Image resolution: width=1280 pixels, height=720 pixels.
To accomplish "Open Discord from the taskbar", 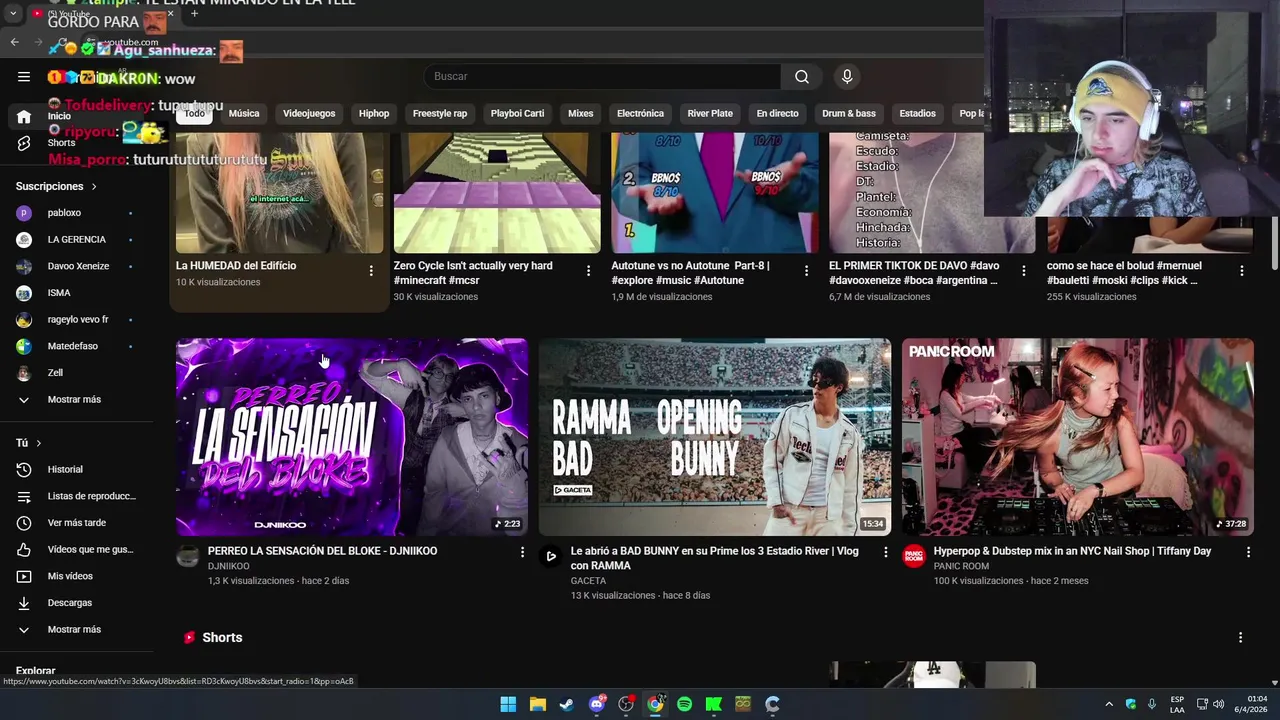I will pos(597,704).
